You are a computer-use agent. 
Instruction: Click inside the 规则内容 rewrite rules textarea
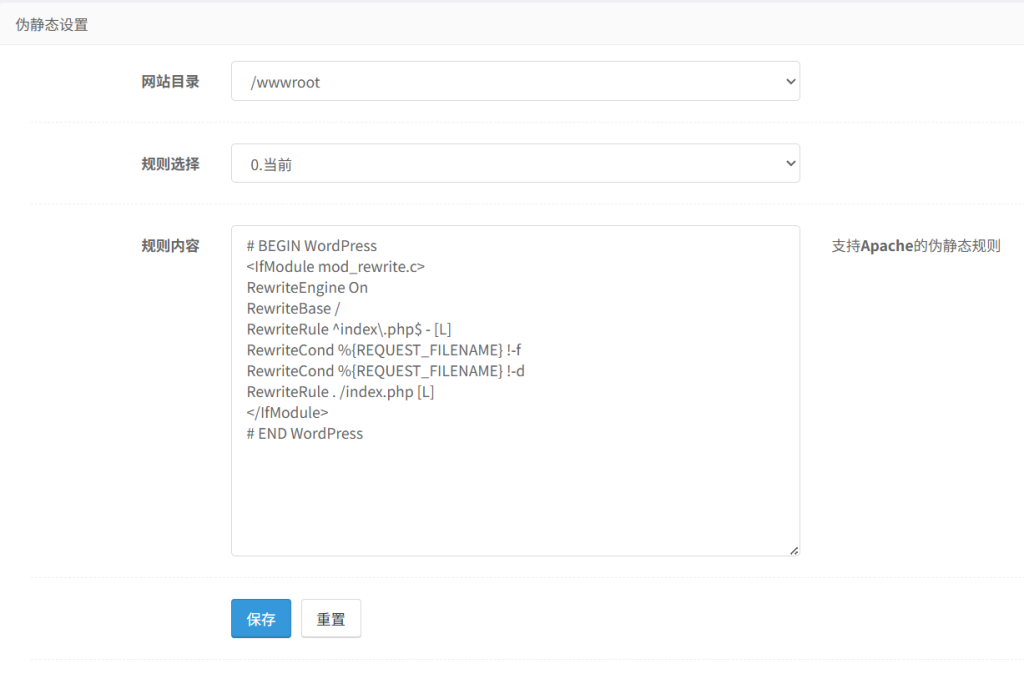click(x=515, y=391)
